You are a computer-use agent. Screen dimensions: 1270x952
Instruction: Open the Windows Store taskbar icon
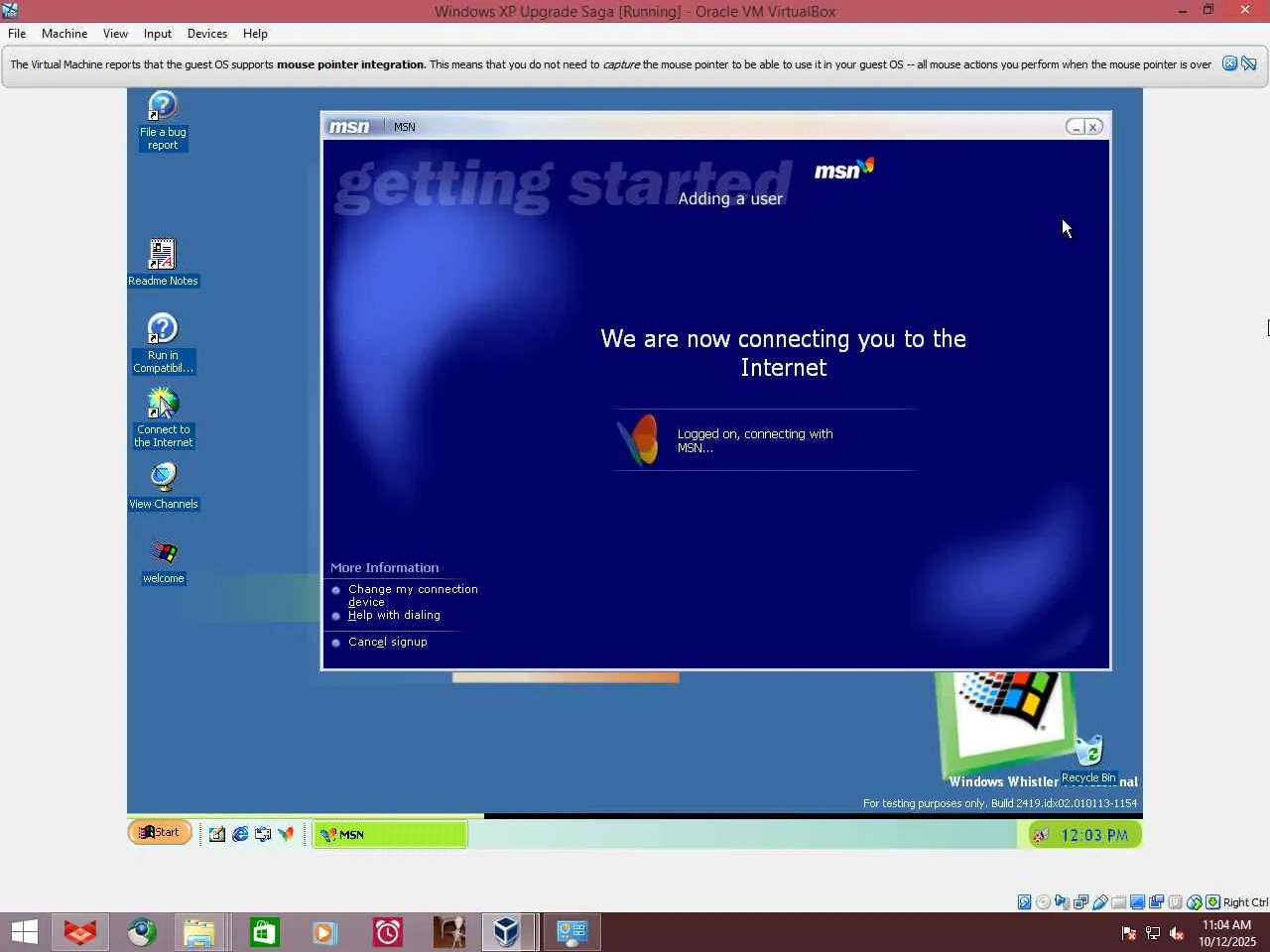click(264, 932)
